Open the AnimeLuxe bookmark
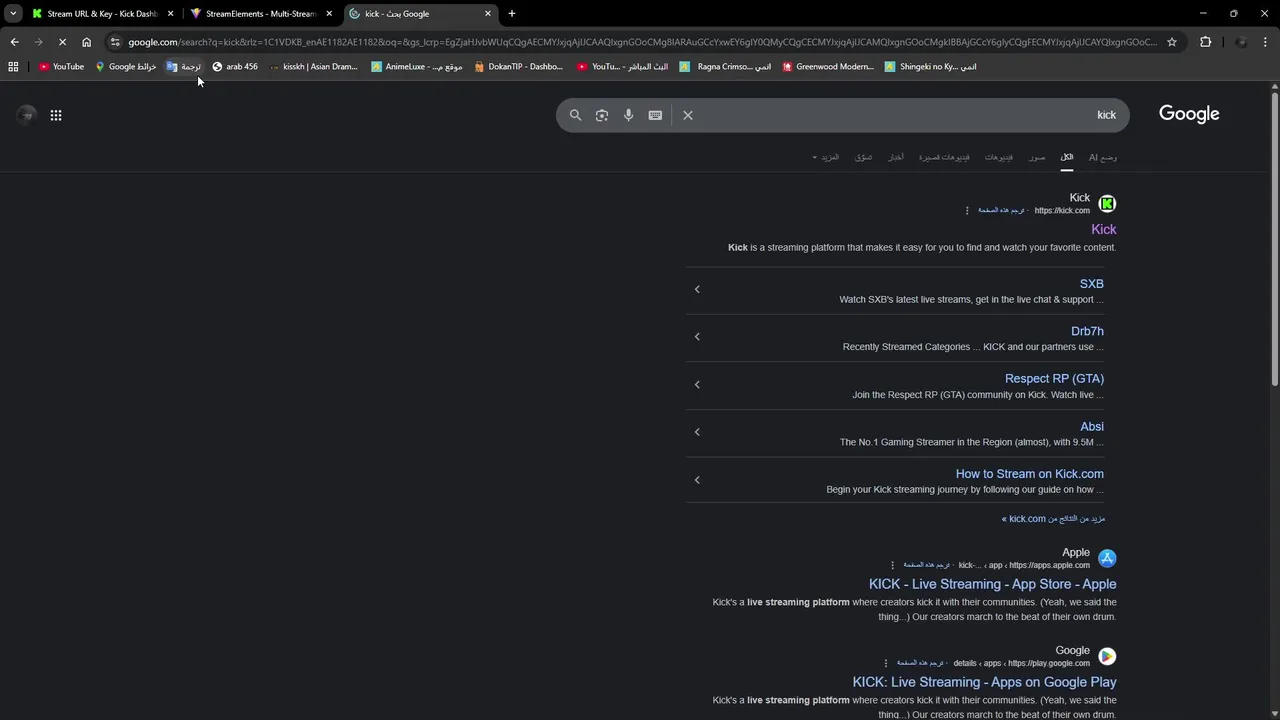The height and width of the screenshot is (720, 1280). [x=416, y=67]
